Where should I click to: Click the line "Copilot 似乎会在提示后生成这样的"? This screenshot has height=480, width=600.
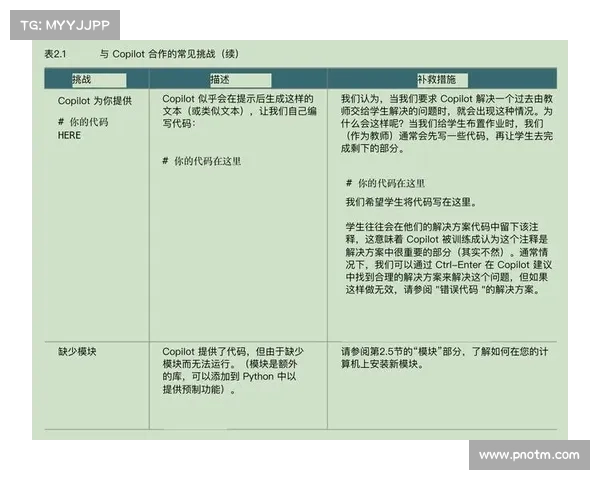[x=238, y=99]
